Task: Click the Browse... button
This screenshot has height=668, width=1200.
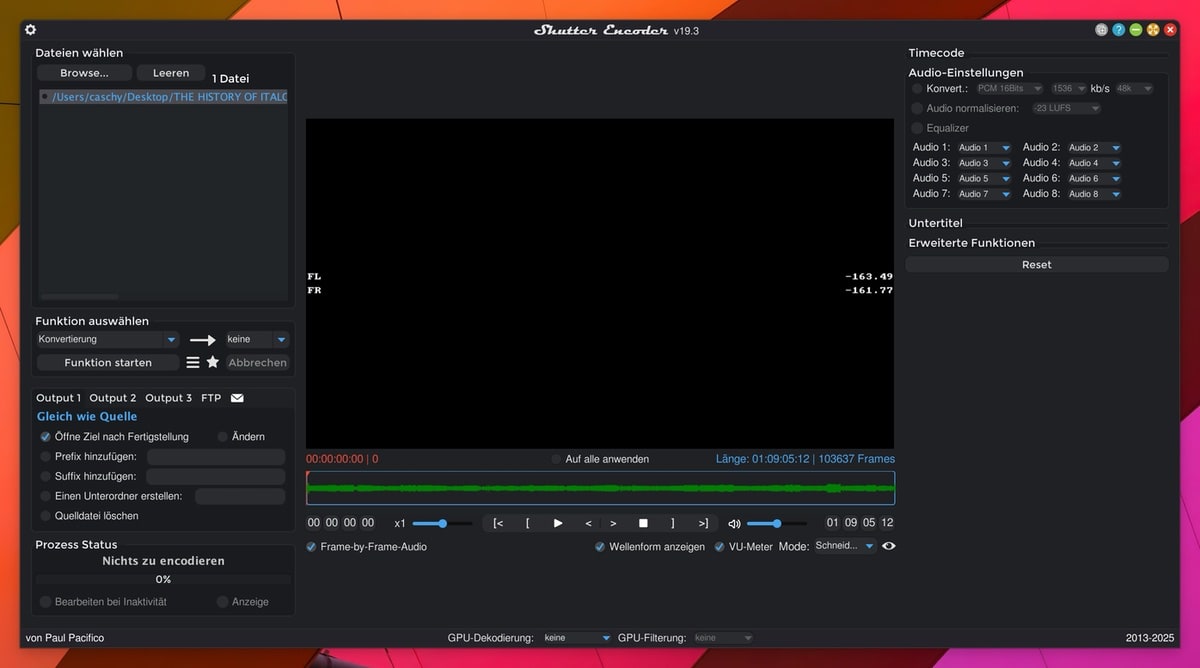Action: 84,73
